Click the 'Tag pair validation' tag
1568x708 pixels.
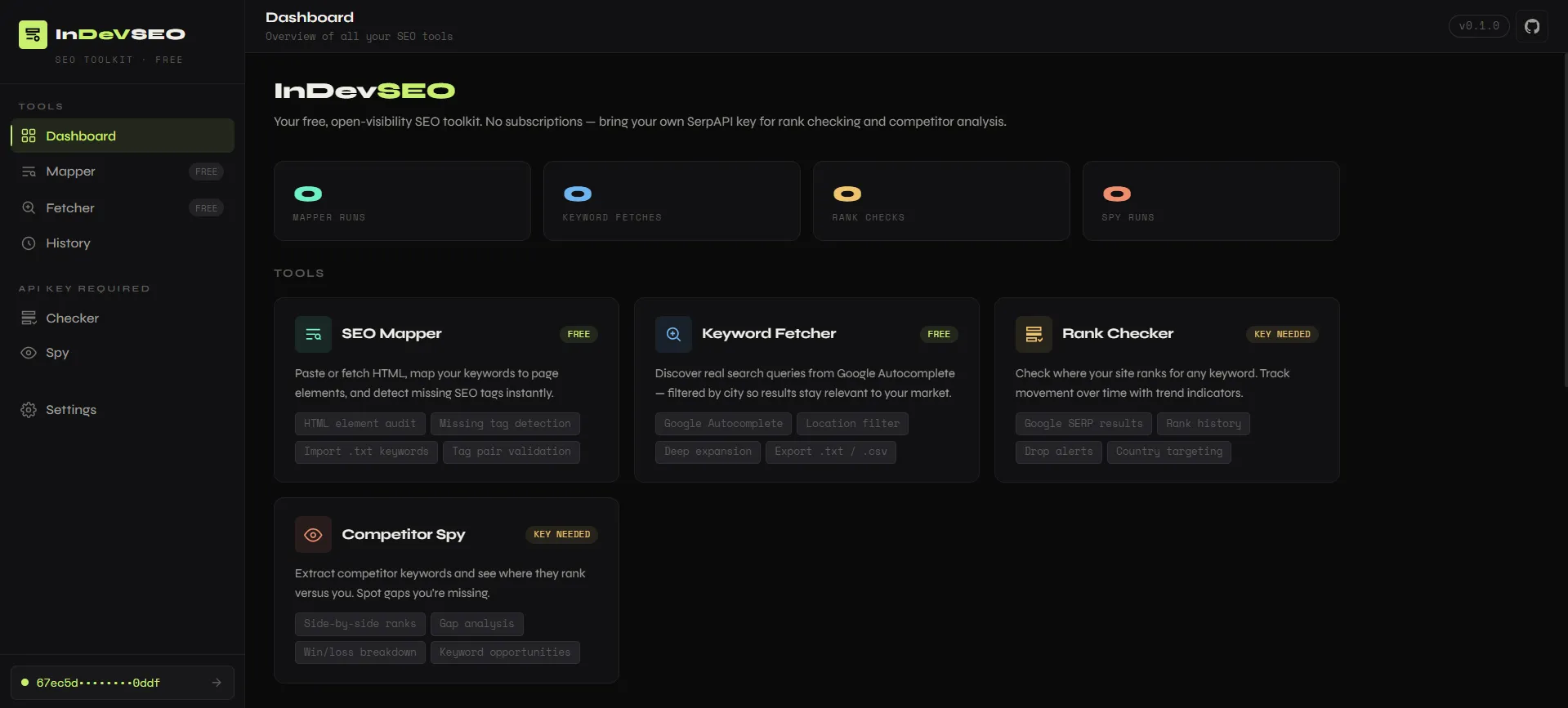pyautogui.click(x=511, y=452)
